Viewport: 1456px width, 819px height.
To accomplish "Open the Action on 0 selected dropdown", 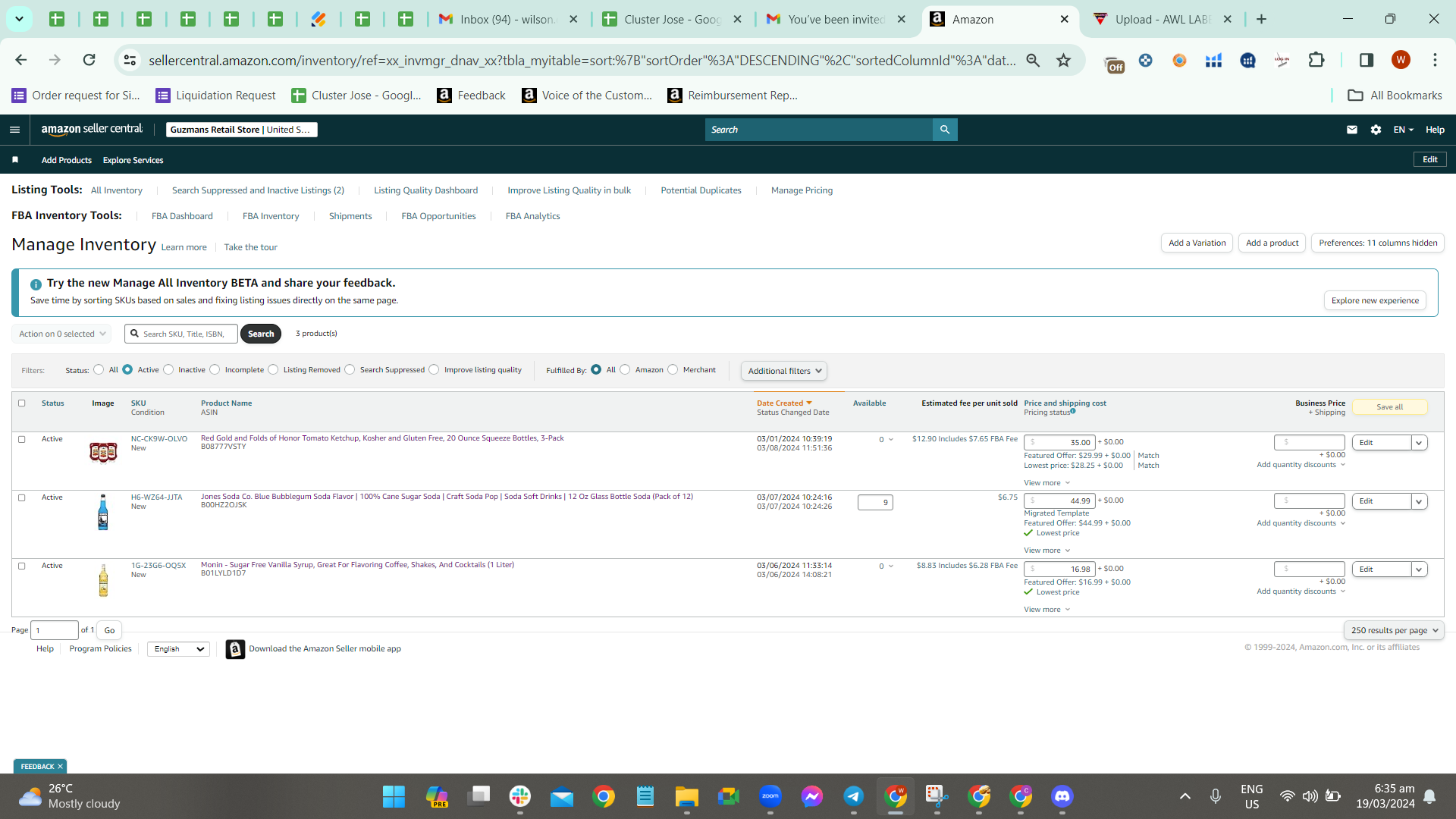I will (x=61, y=334).
